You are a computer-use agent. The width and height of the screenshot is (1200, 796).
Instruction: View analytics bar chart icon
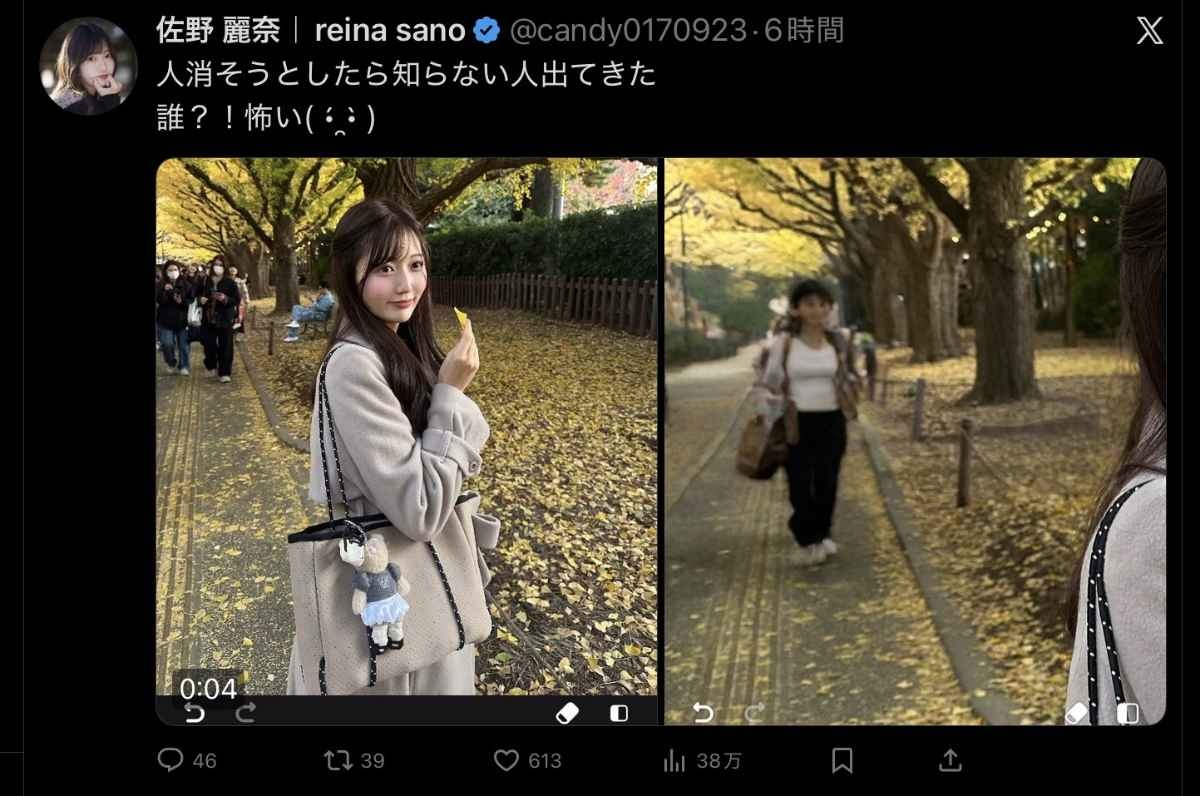click(x=674, y=761)
